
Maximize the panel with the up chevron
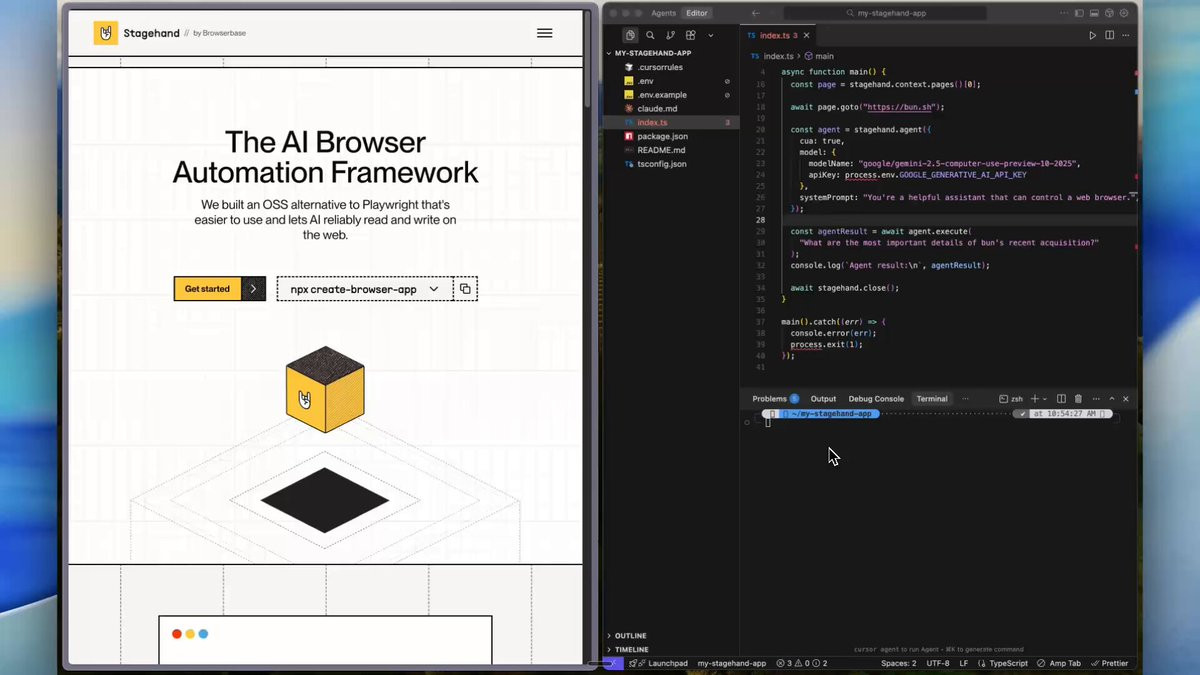[x=1112, y=399]
